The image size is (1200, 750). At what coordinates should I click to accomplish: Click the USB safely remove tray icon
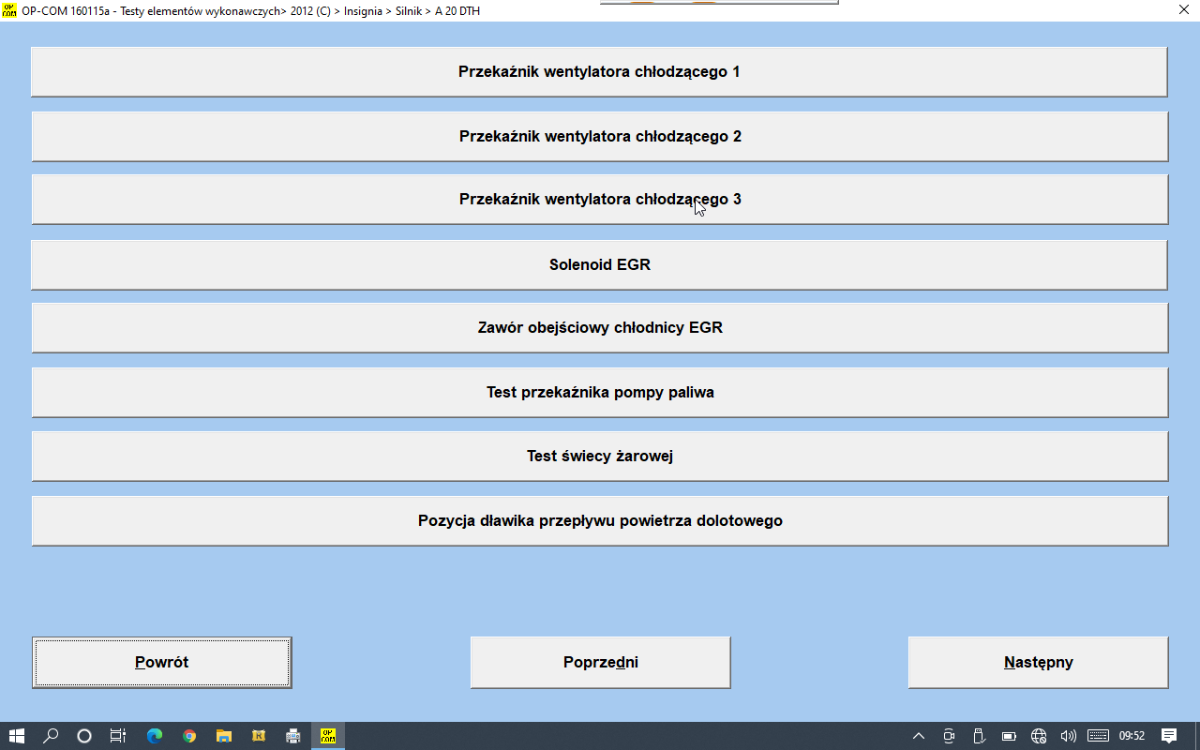point(979,736)
